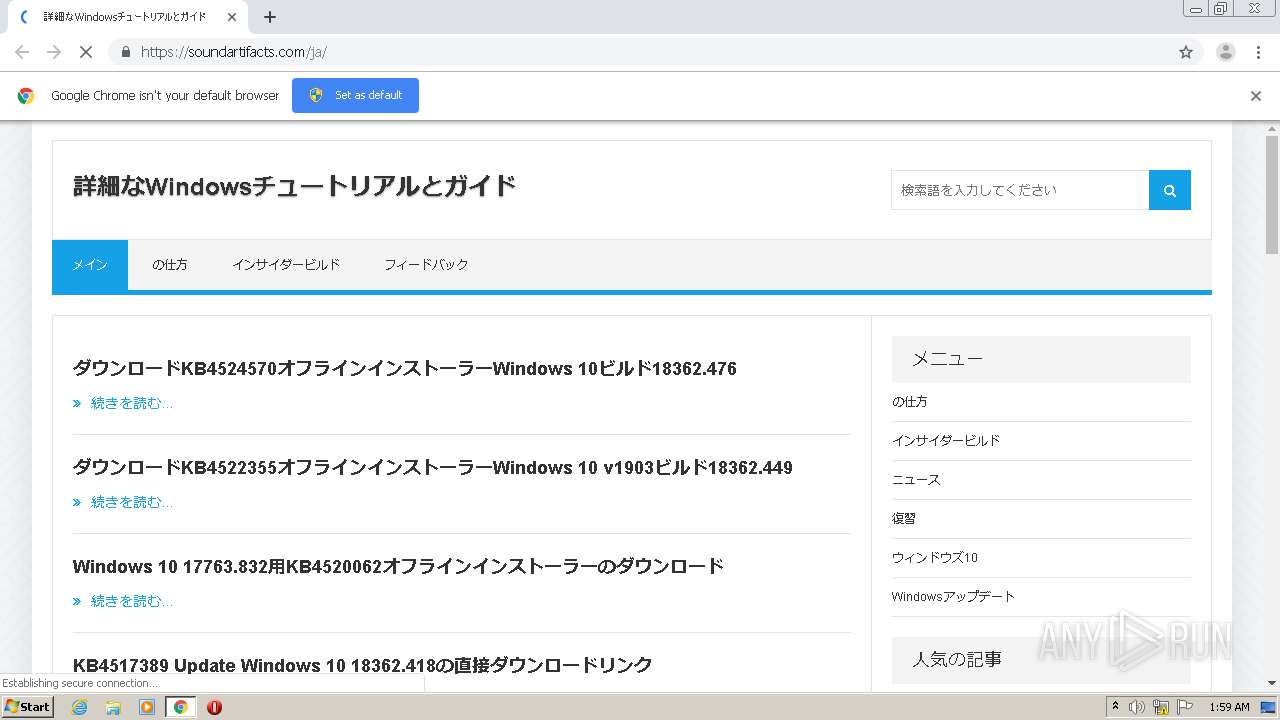The width and height of the screenshot is (1280, 720).
Task: Click the 検索語を入力してください search field
Action: click(x=1020, y=190)
